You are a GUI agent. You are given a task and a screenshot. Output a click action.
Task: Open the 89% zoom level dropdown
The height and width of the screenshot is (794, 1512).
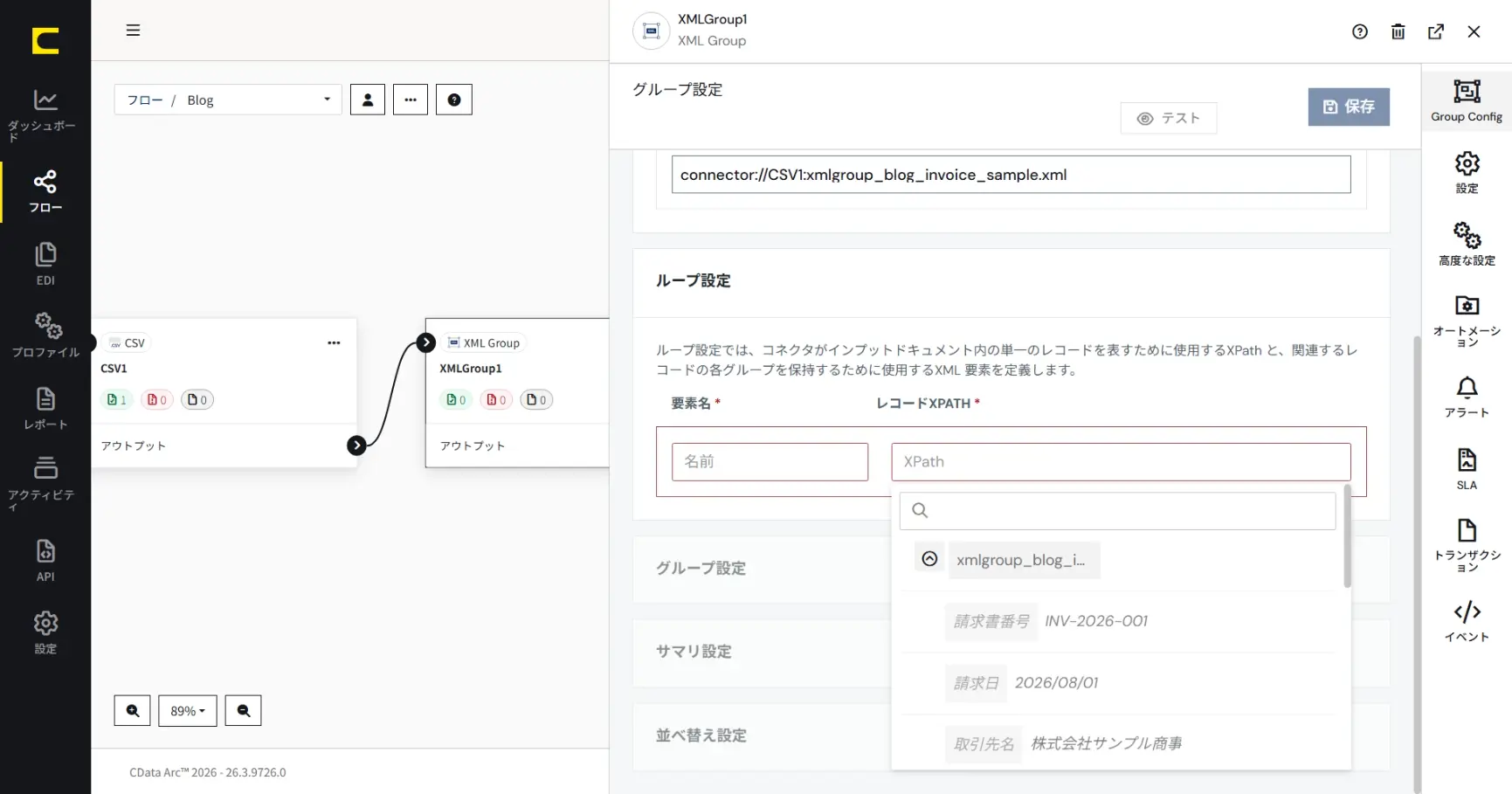coord(188,711)
